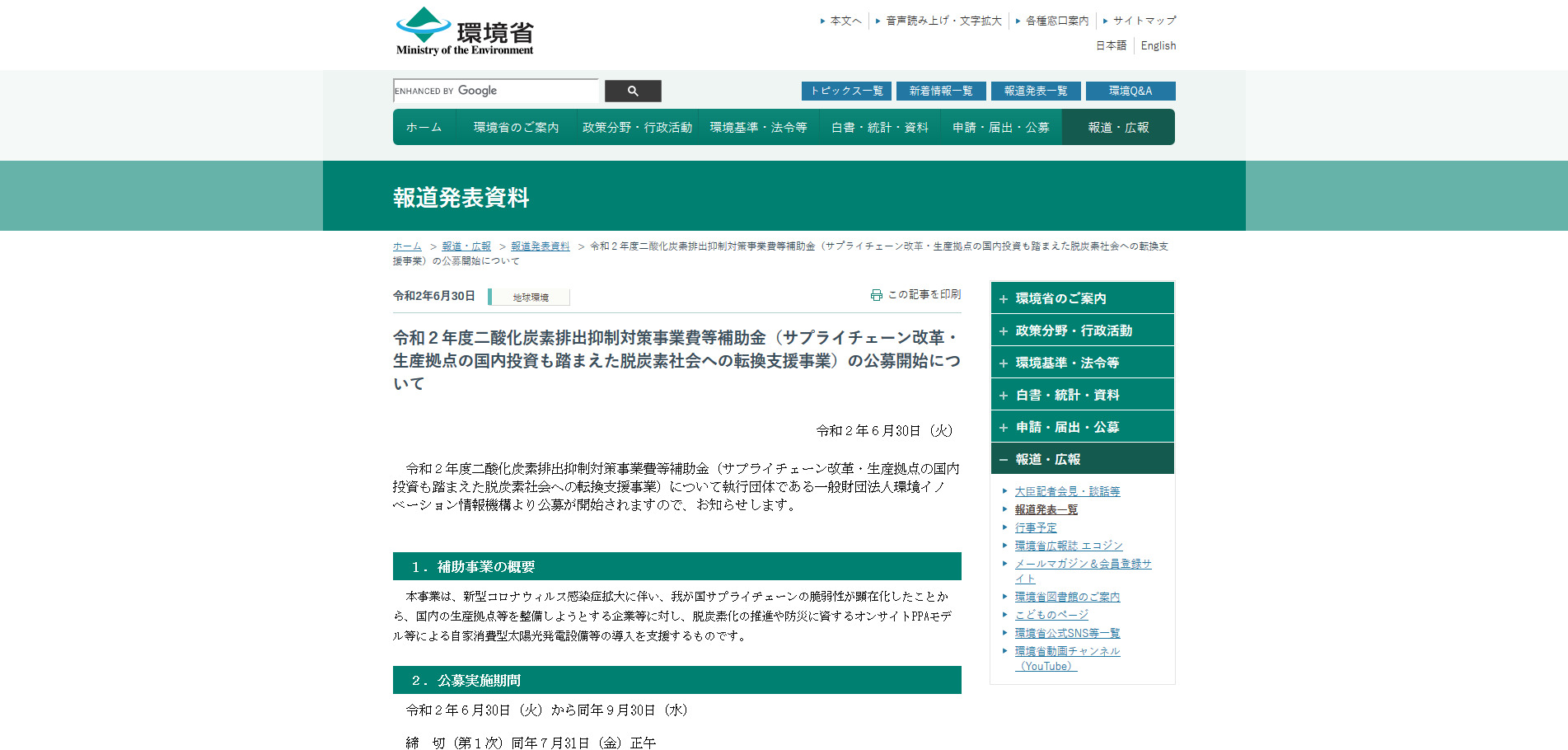Open 申請・届出・公募 in main navigation
1568x750 pixels.
pyautogui.click(x=1000, y=128)
